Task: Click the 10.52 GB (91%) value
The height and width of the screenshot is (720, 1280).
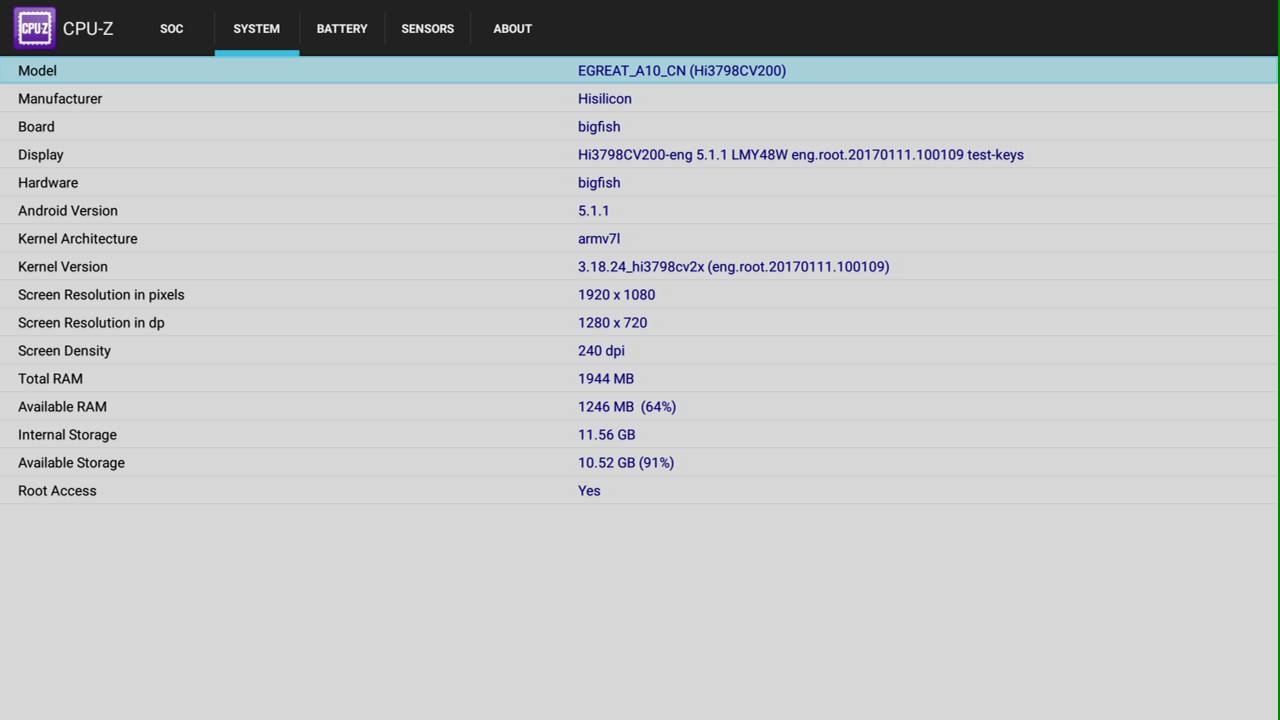Action: coord(626,463)
